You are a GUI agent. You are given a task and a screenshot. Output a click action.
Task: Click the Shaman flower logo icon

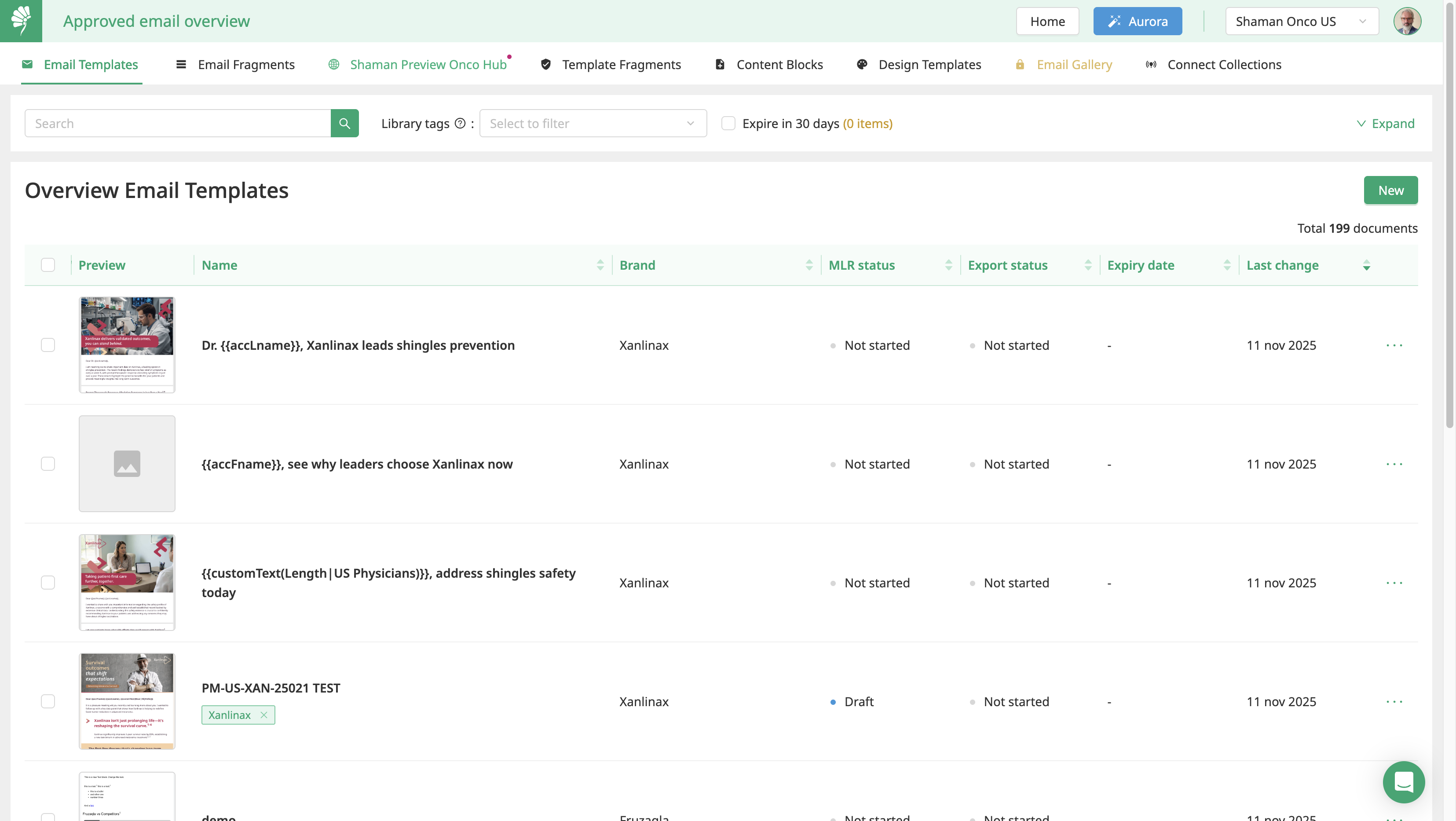point(21,21)
